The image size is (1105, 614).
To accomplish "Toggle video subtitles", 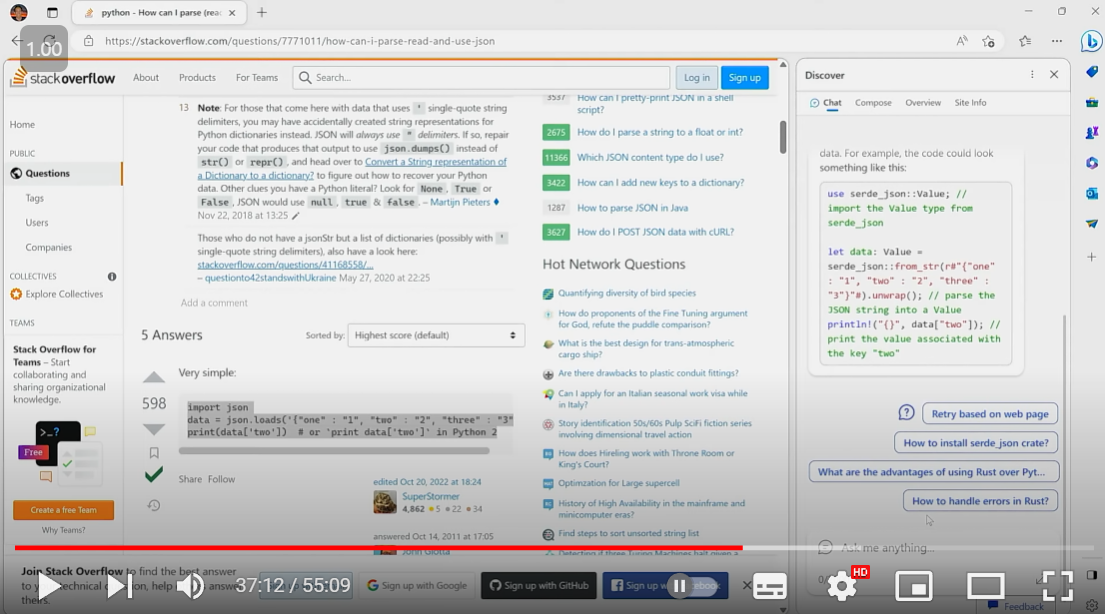I will tap(770, 586).
